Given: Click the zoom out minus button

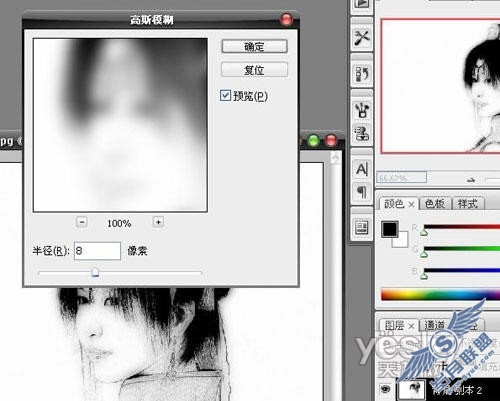Looking at the screenshot, I should click(x=82, y=222).
